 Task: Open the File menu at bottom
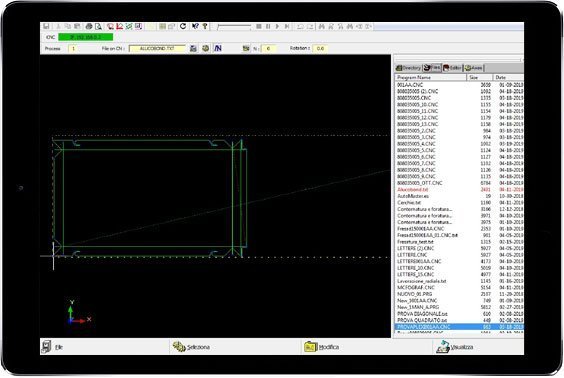(53, 347)
